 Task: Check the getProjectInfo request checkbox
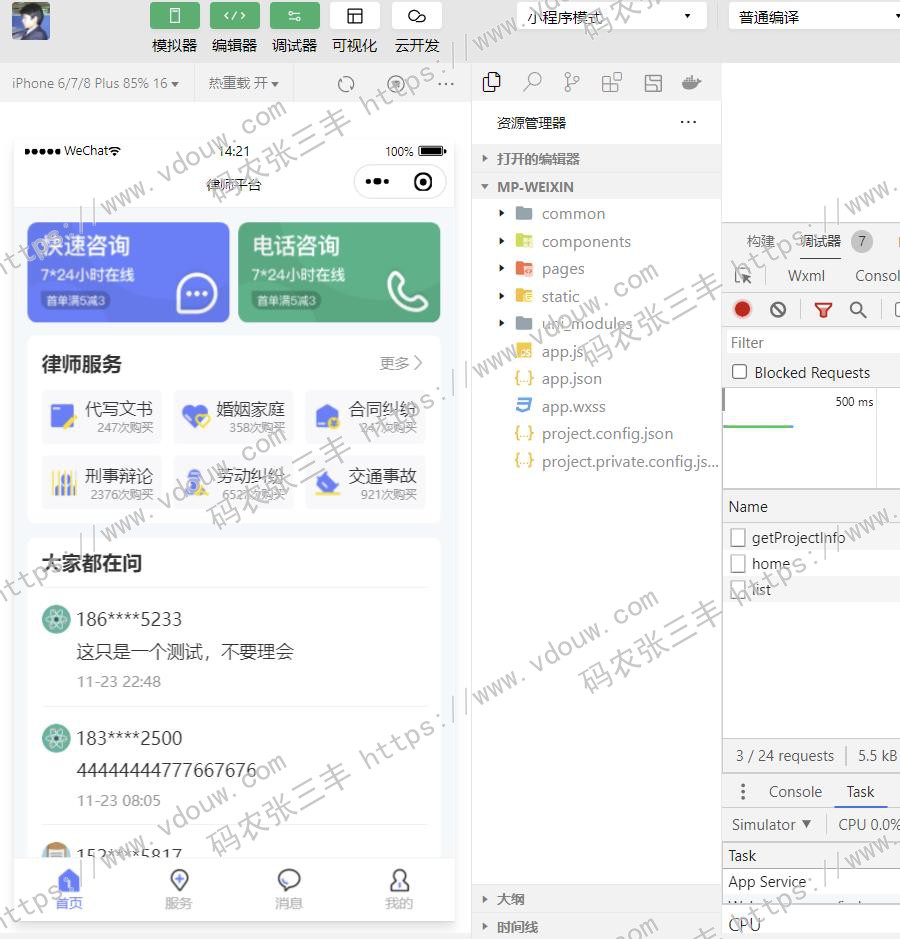pyautogui.click(x=738, y=538)
